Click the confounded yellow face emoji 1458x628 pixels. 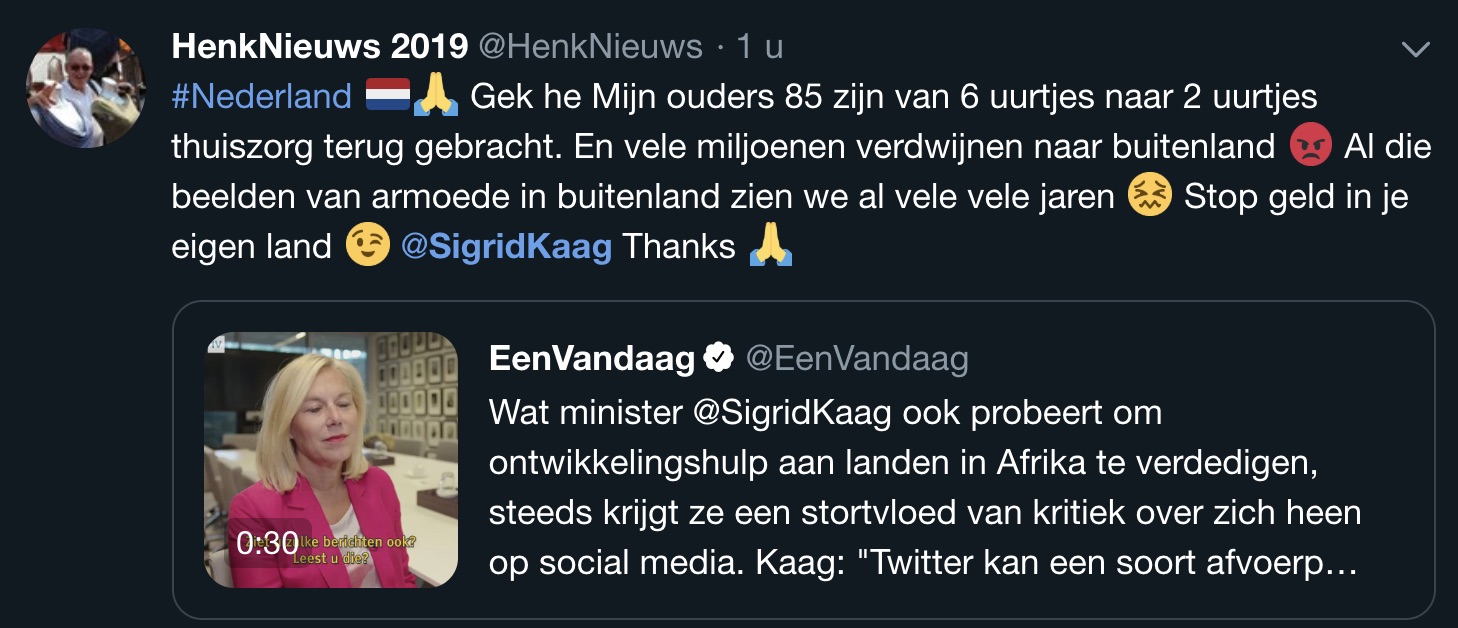[1150, 197]
